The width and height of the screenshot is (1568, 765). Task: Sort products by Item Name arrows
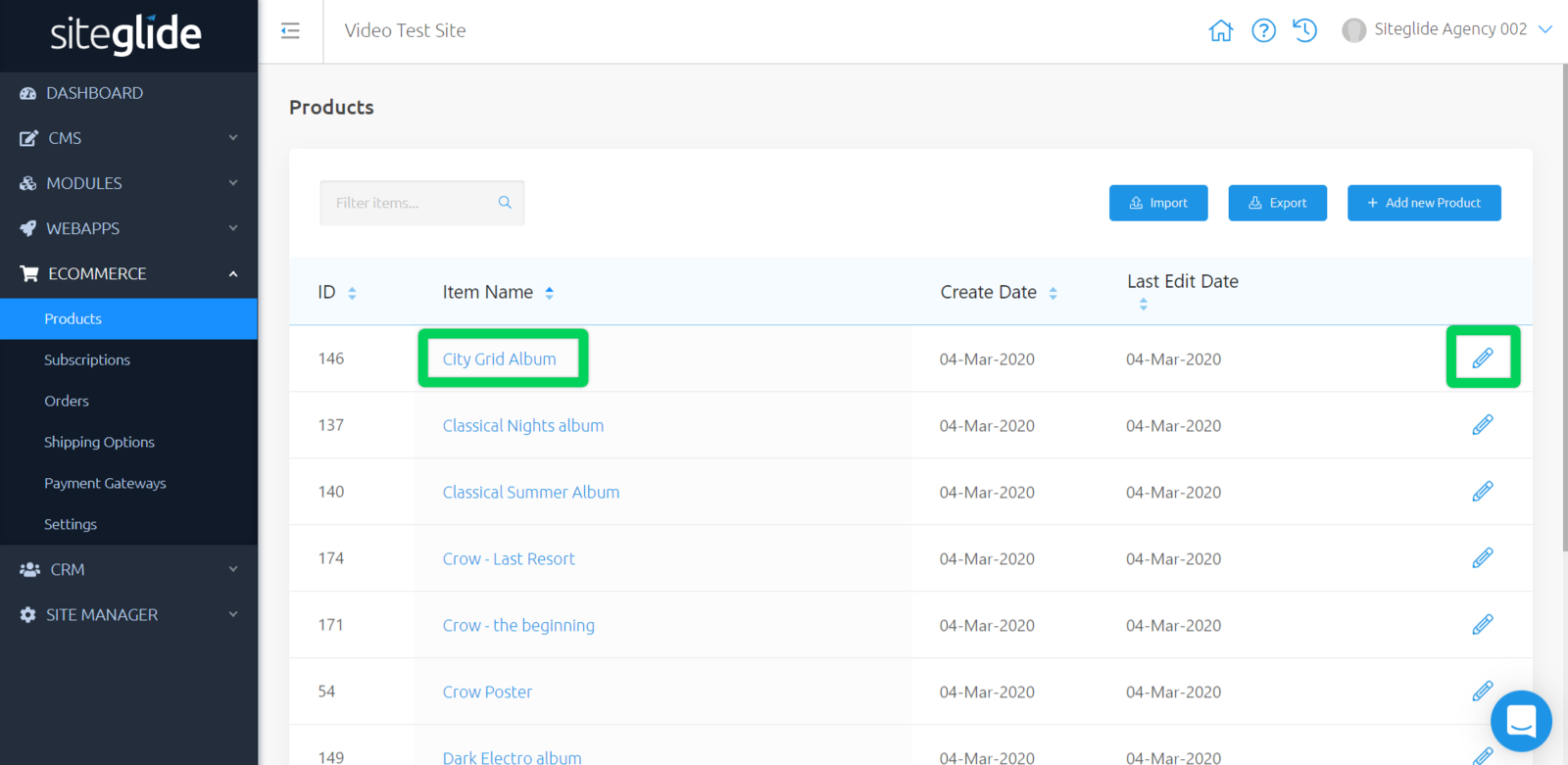[x=549, y=293]
